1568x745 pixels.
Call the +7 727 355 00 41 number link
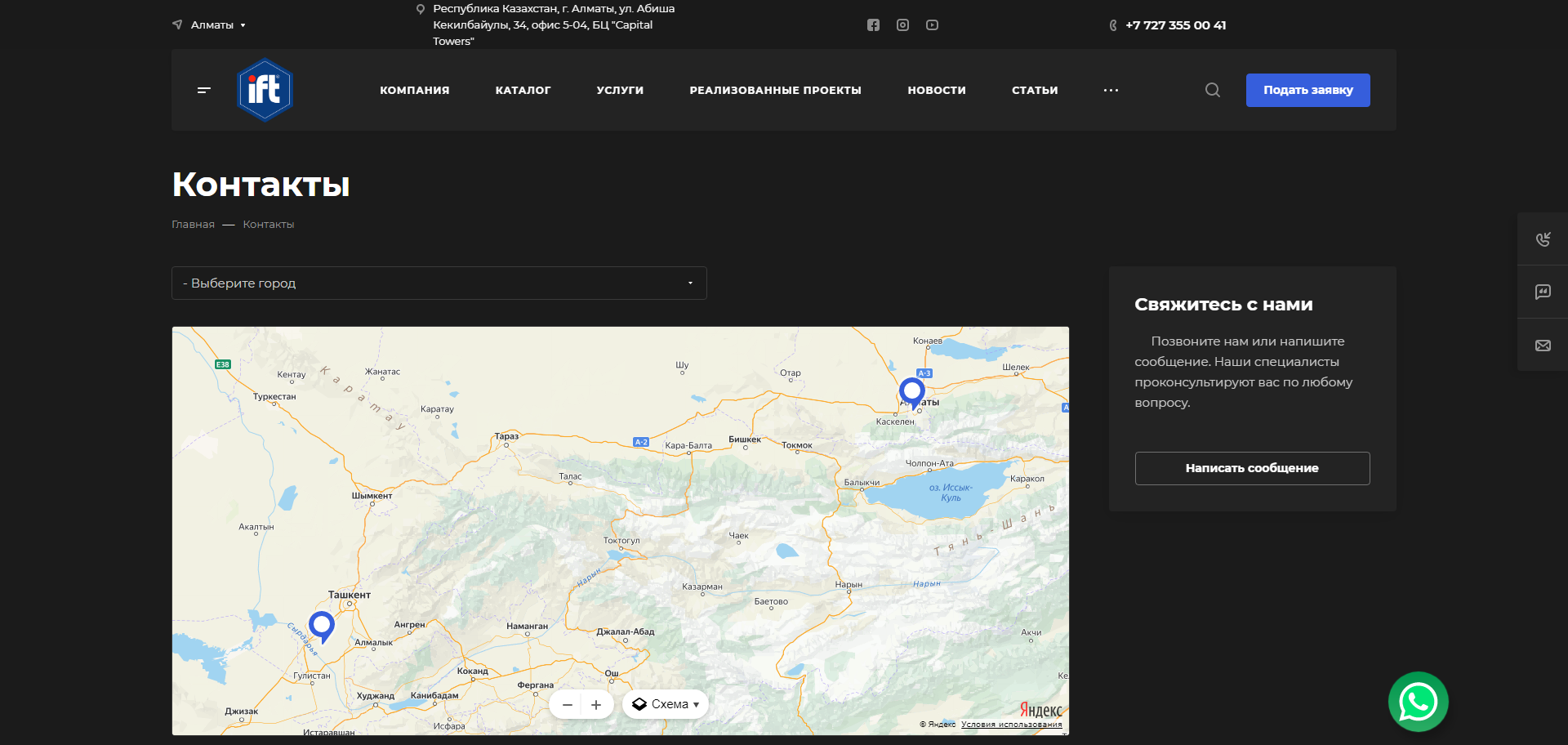tap(1175, 25)
